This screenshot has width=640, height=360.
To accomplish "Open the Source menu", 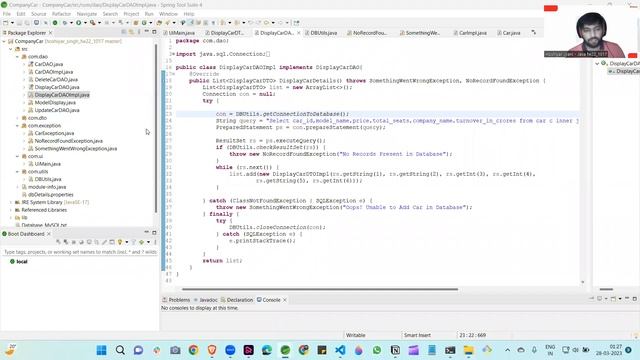I will pyautogui.click(x=38, y=14).
